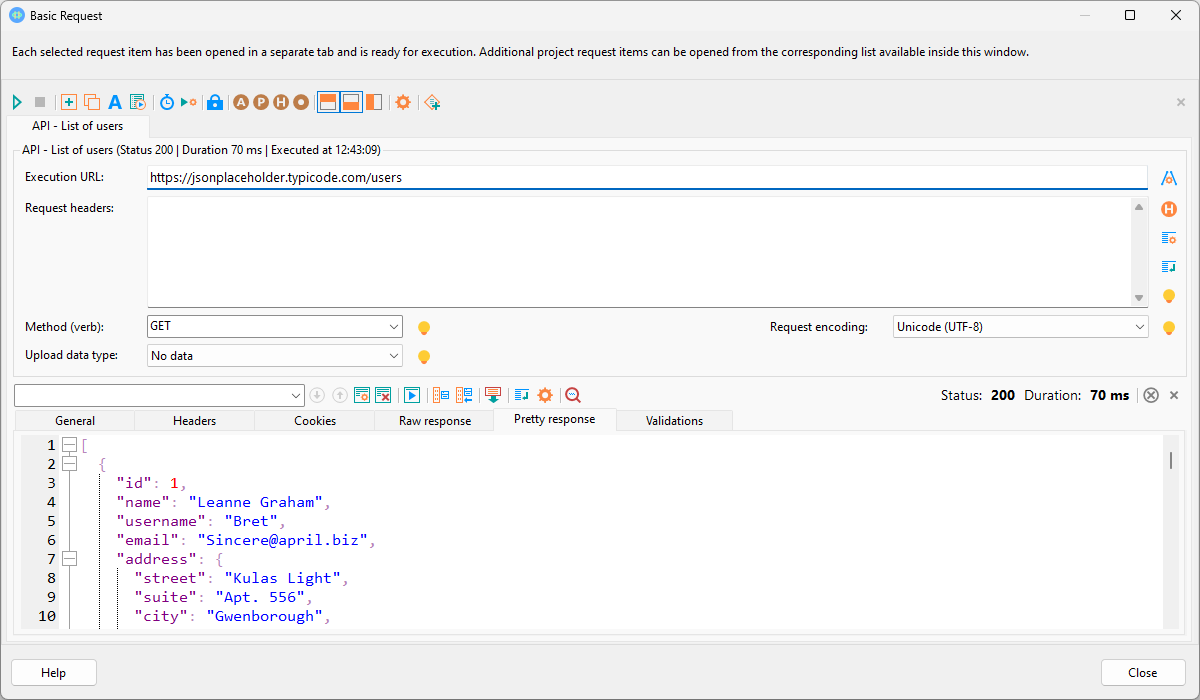The height and width of the screenshot is (700, 1200).
Task: Click the orange add-request plus icon
Action: (69, 102)
